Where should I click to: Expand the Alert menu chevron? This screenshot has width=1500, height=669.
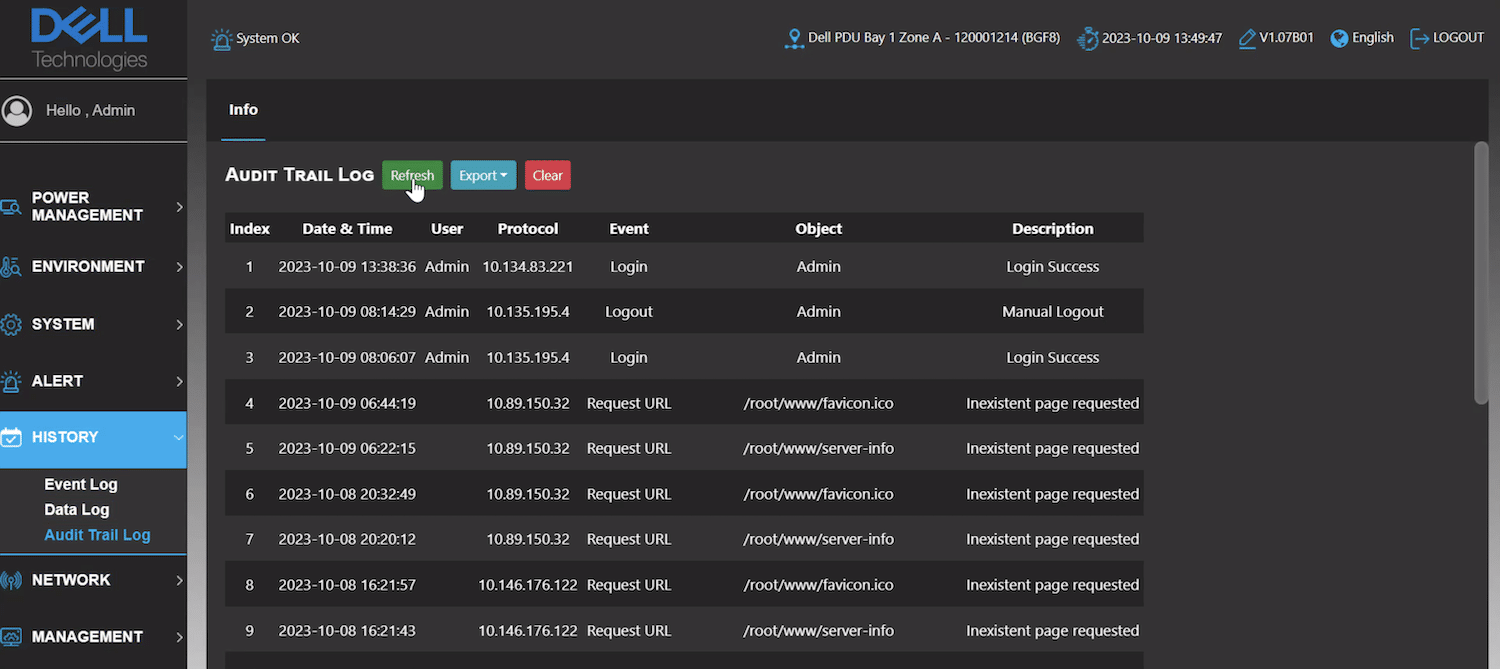(179, 381)
